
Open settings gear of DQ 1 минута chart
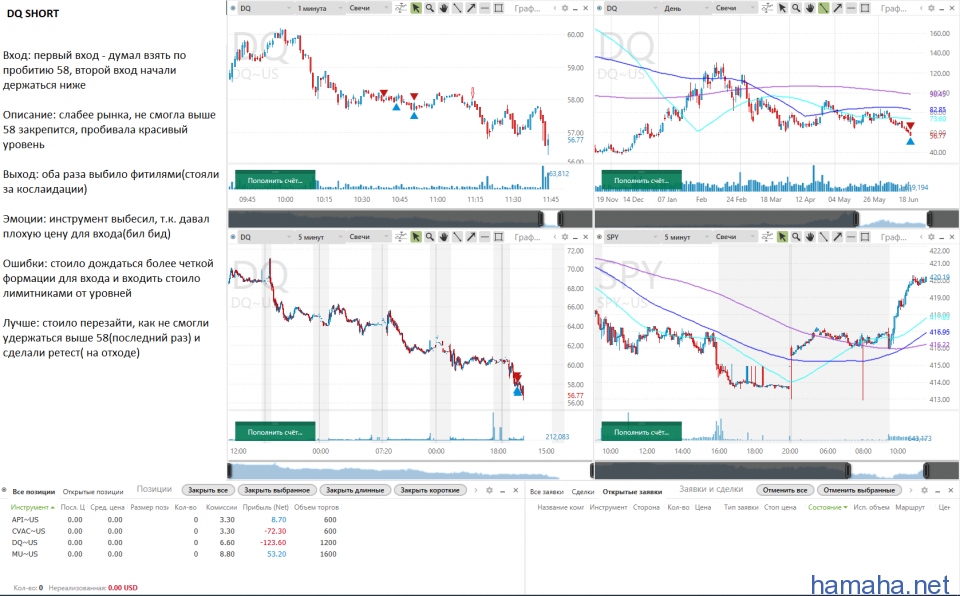[x=564, y=8]
